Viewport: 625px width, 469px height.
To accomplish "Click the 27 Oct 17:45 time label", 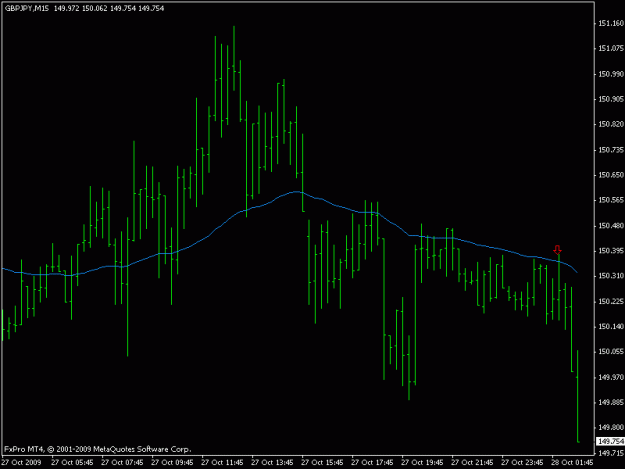I will pos(372,463).
